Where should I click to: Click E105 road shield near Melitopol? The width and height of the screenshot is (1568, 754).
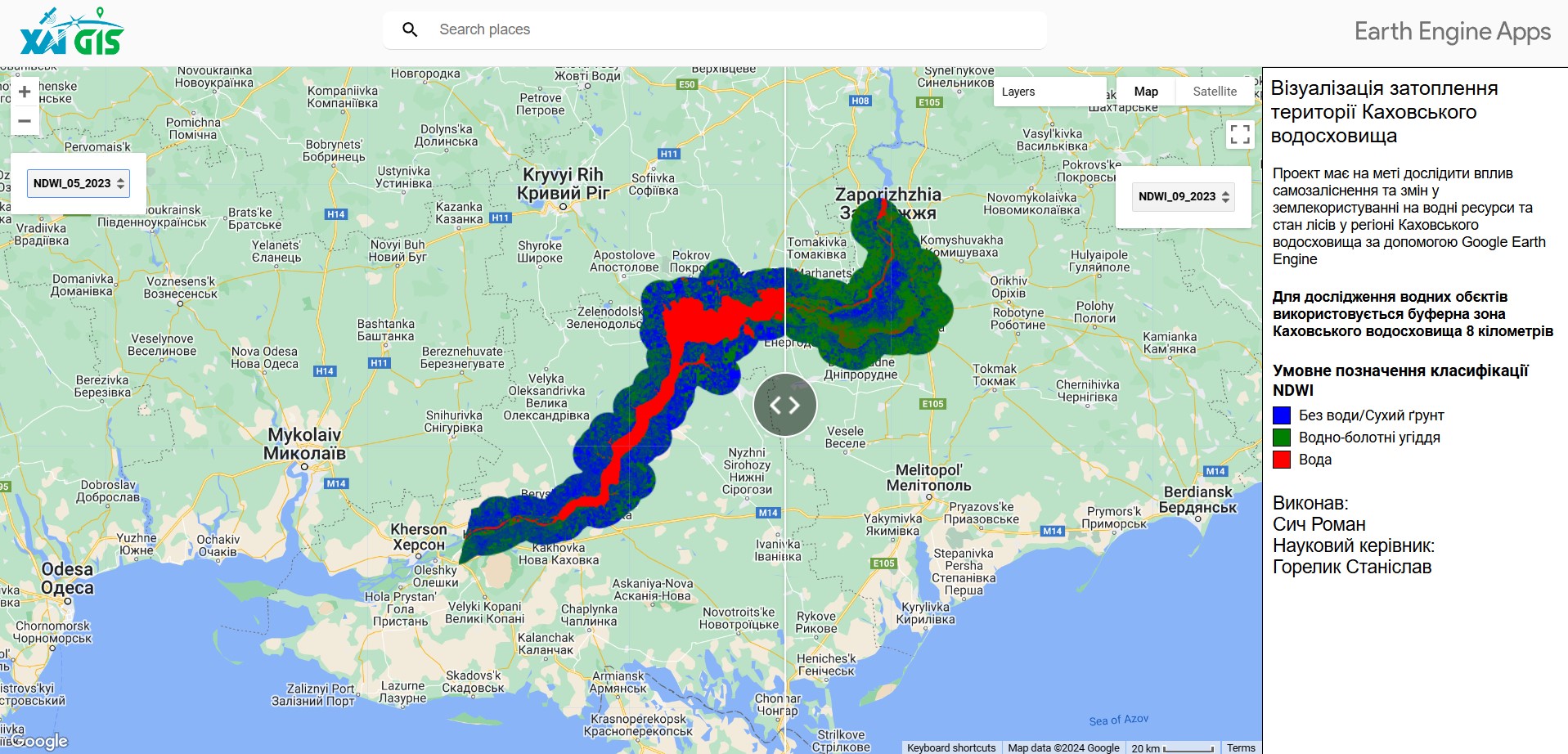pos(883,563)
